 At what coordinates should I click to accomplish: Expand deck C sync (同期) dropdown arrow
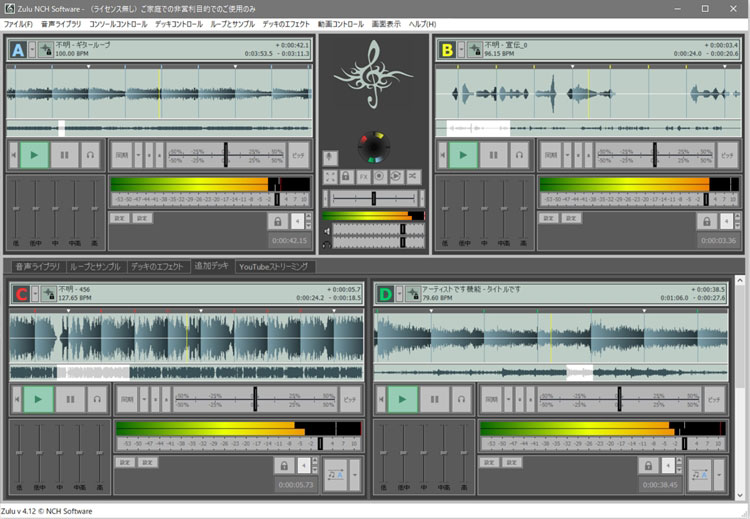click(144, 399)
